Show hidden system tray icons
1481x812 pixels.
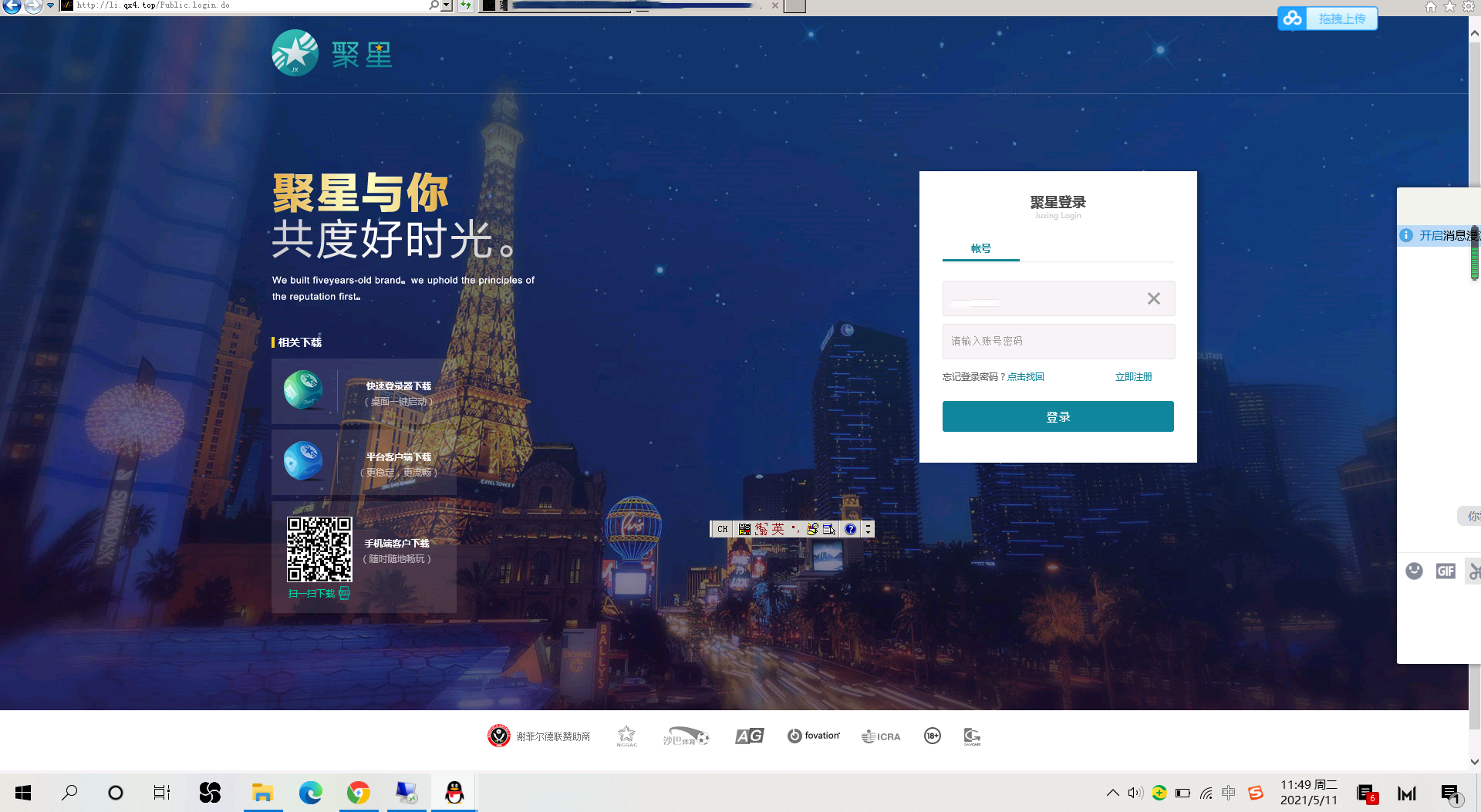1112,793
